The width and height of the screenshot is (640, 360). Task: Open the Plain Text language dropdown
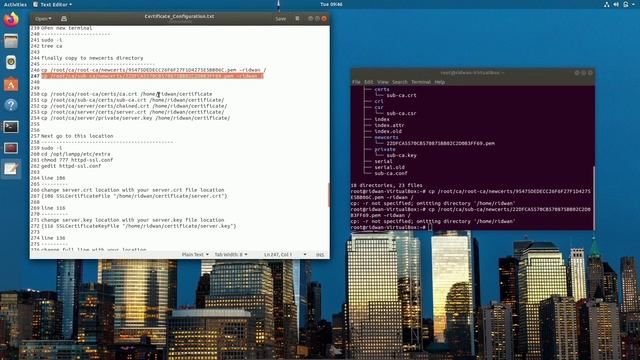195,254
